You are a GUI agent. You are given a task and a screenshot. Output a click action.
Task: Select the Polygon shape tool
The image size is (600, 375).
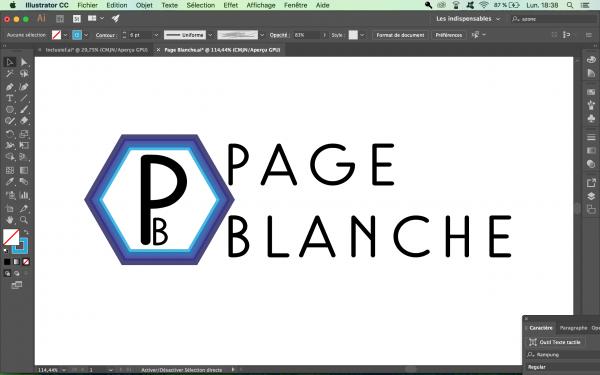click(x=10, y=109)
